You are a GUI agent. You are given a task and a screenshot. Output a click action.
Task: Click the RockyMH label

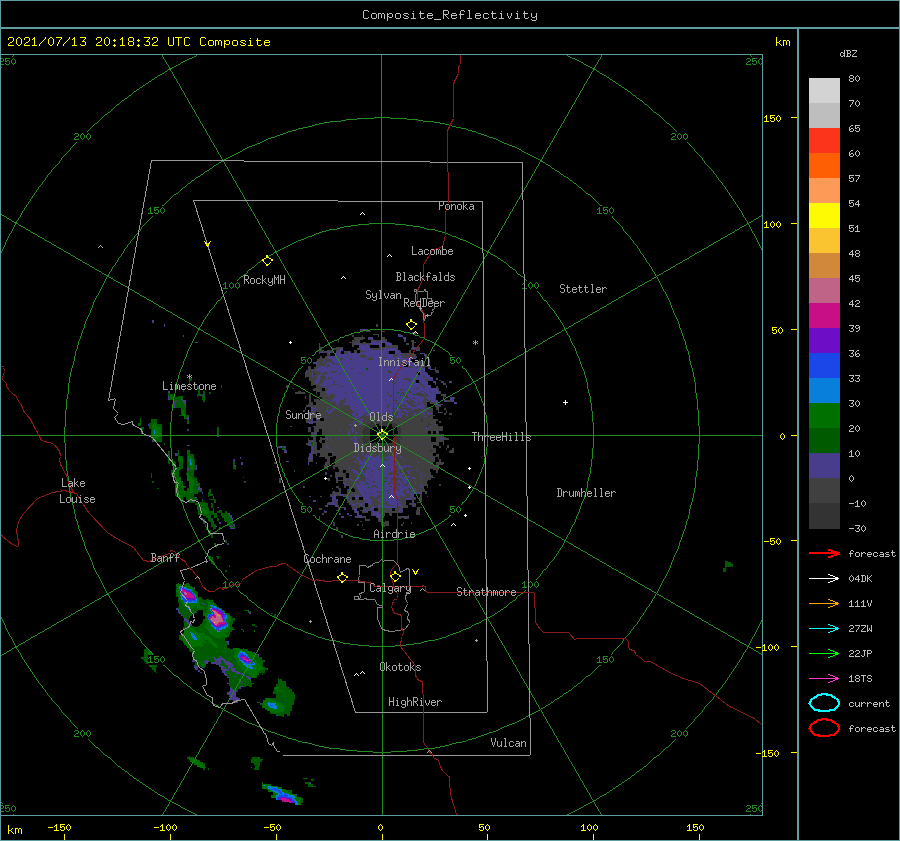pos(264,280)
